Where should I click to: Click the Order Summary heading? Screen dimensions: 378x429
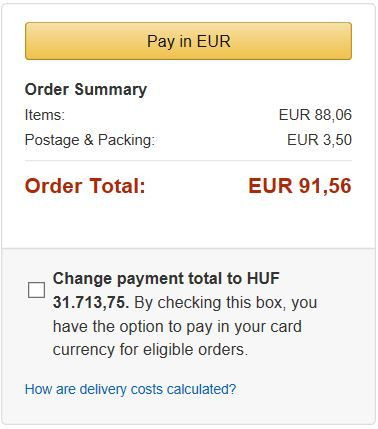tap(86, 90)
